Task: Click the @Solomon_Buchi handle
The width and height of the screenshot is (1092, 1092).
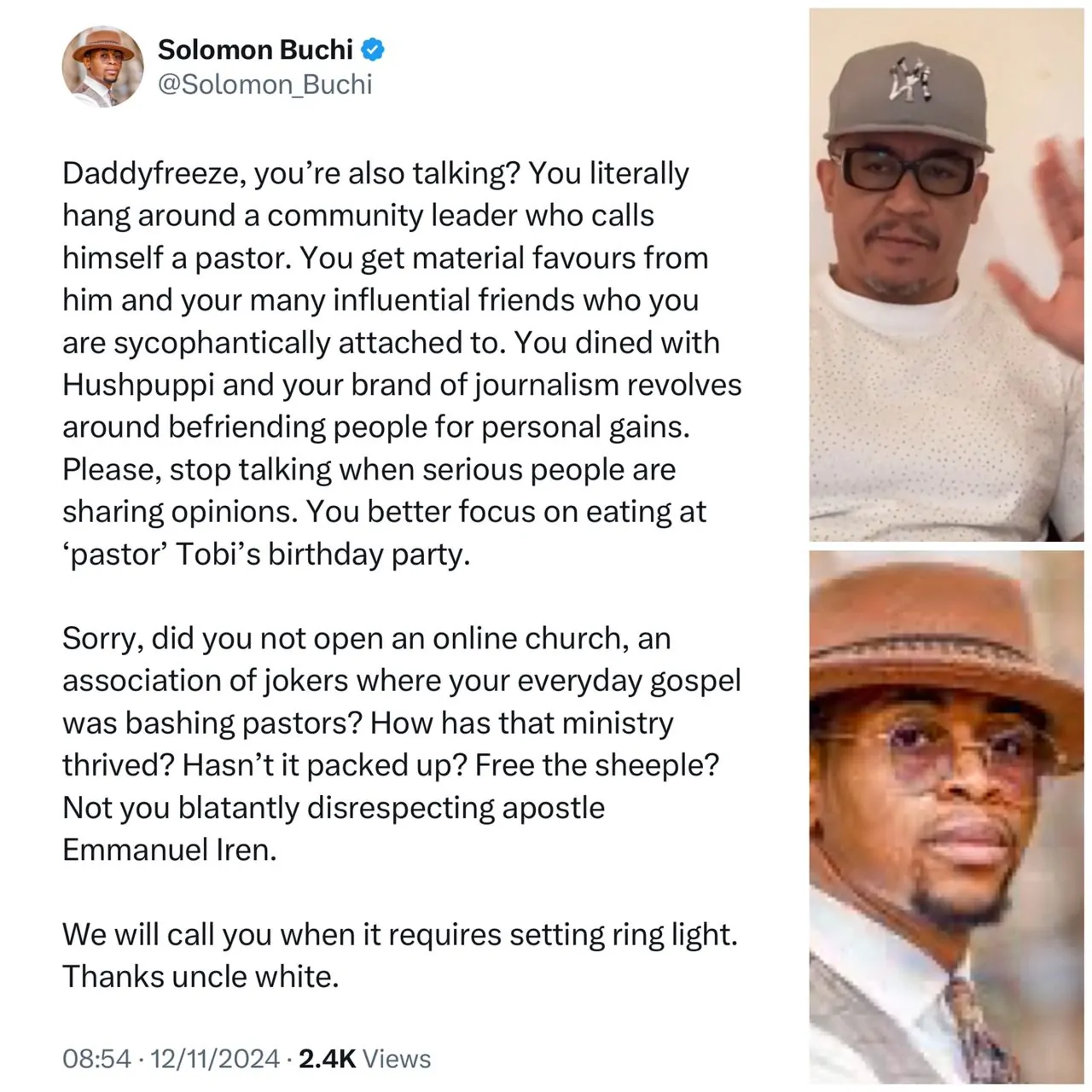Action: point(265,84)
